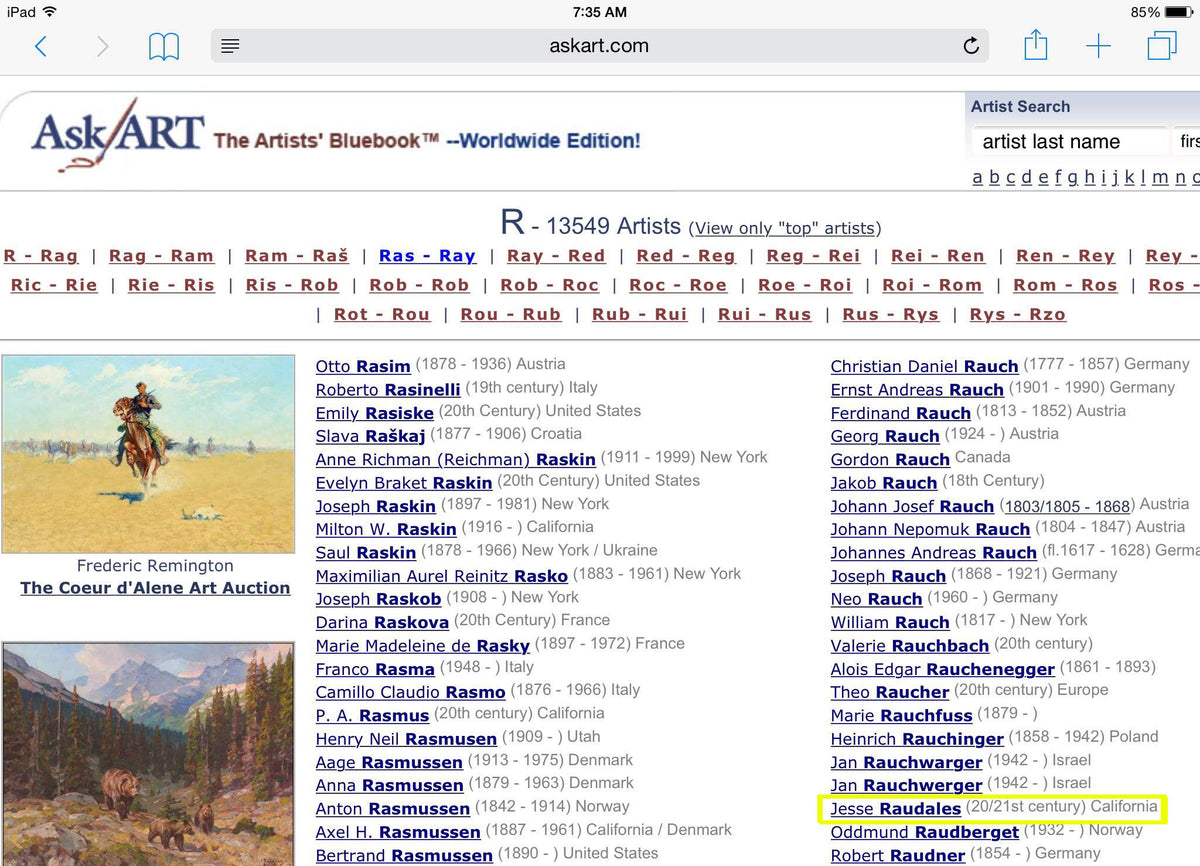Image resolution: width=1200 pixels, height=866 pixels.
Task: Click the Frederic Remington horse painting thumbnail
Action: pyautogui.click(x=148, y=455)
